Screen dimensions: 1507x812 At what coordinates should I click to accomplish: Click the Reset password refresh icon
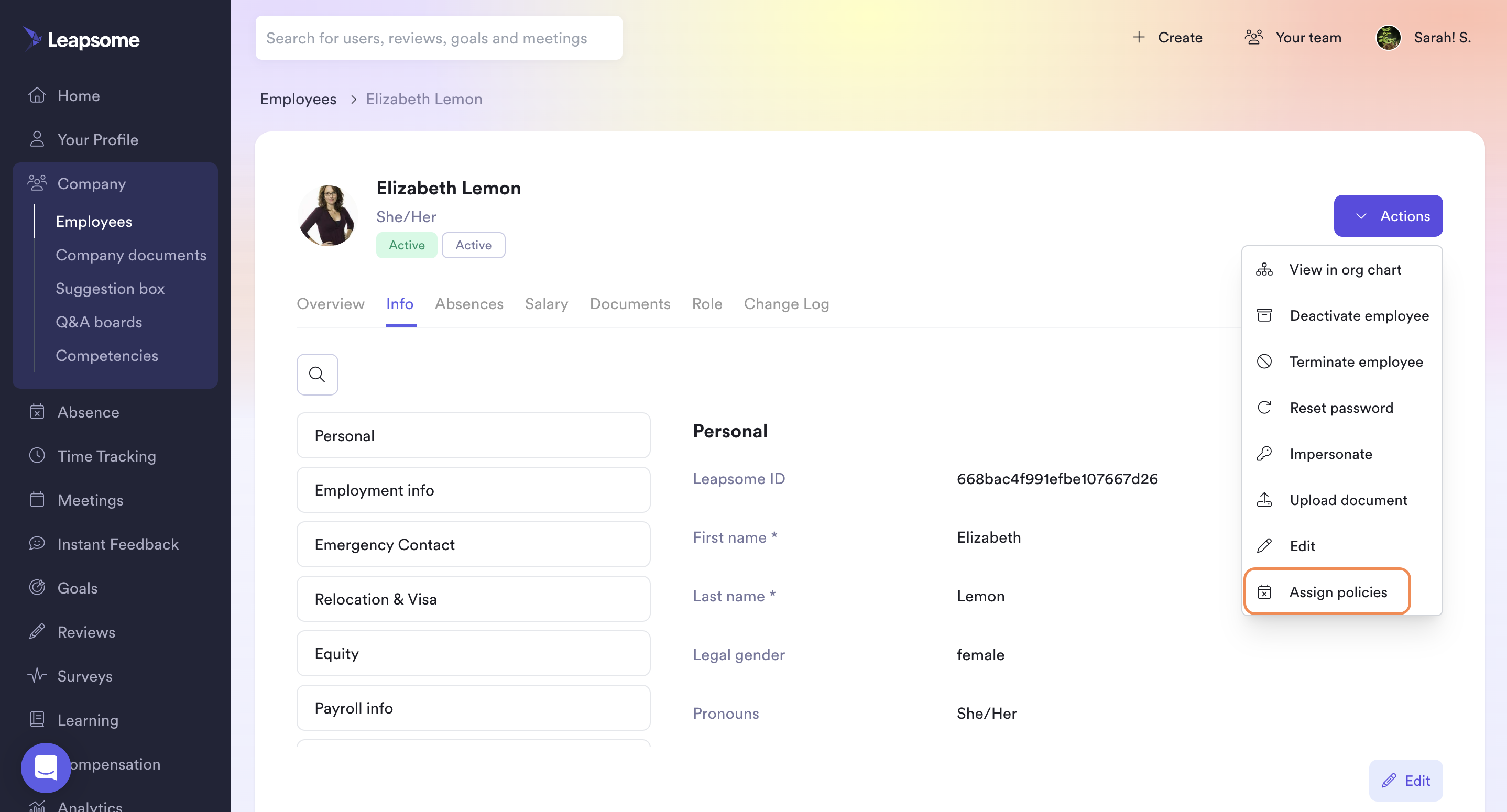point(1264,408)
